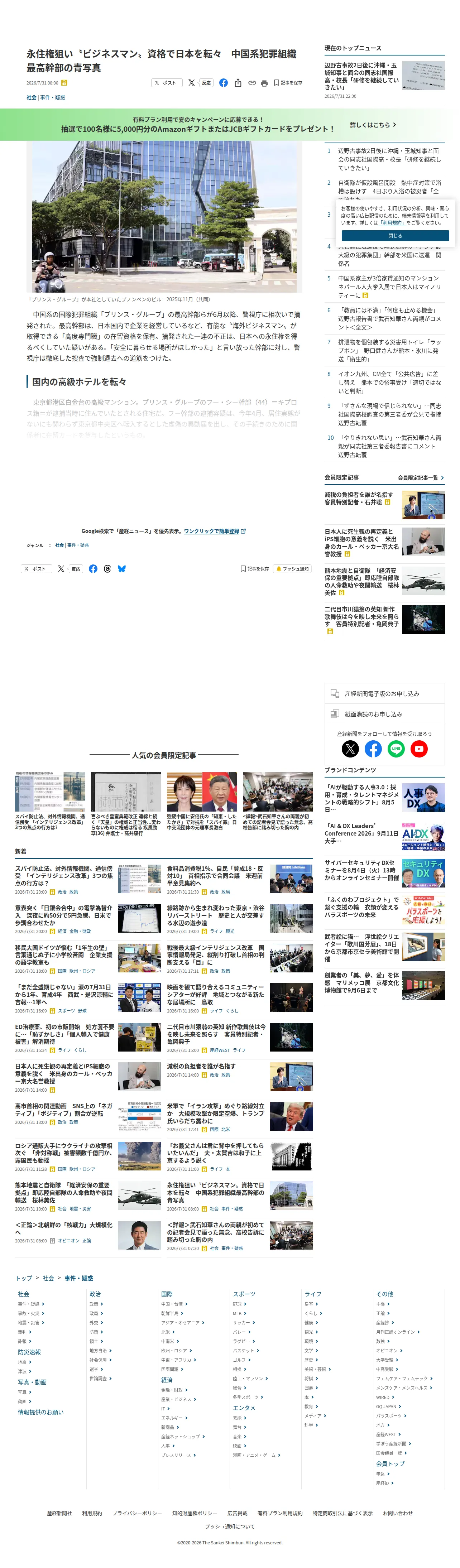Open the スポーツ footer section heading
The height and width of the screenshot is (1568, 460).
click(244, 1294)
